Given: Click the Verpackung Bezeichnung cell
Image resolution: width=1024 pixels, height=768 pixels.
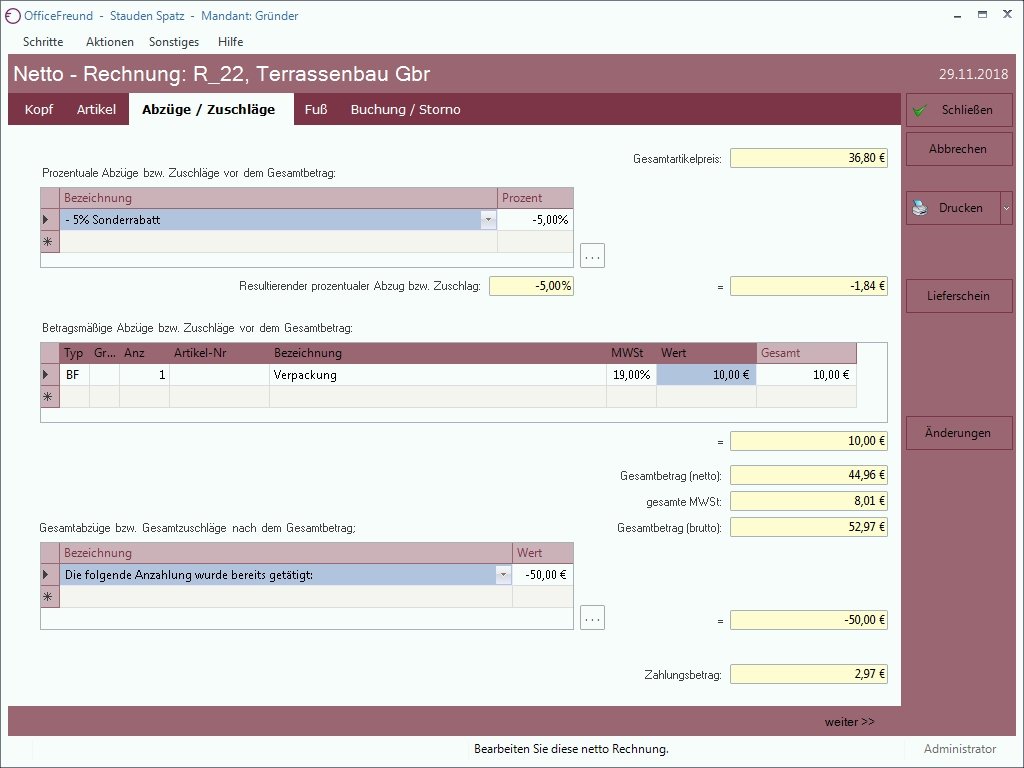Looking at the screenshot, I should pyautogui.click(x=437, y=375).
